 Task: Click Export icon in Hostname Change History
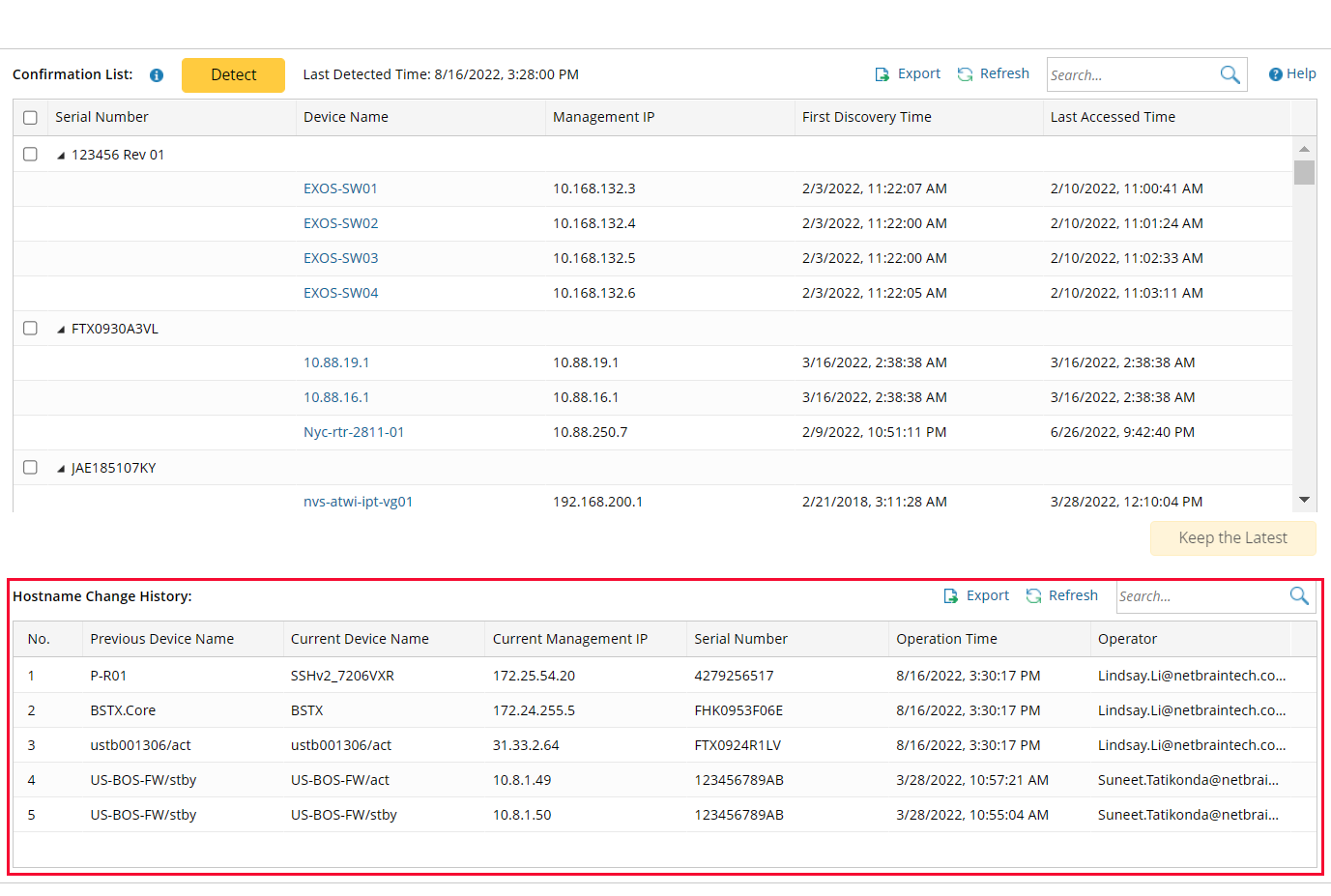[x=951, y=596]
